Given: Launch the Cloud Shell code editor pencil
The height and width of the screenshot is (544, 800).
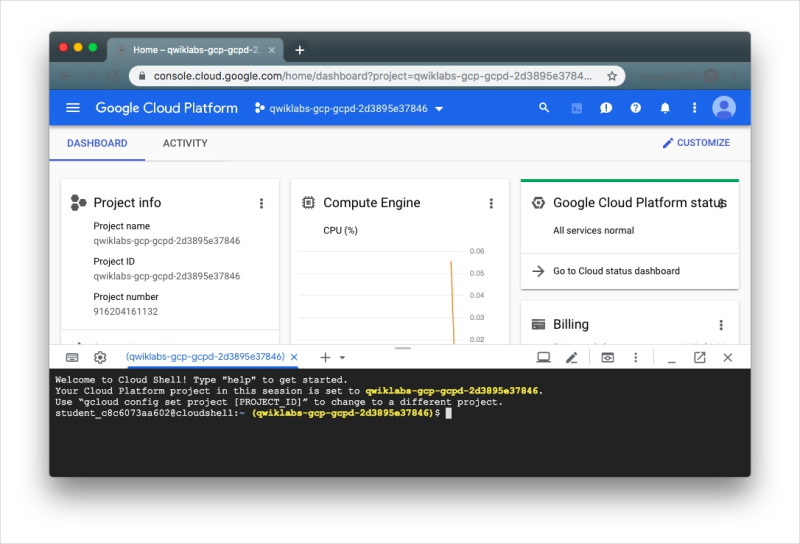Looking at the screenshot, I should click(x=571, y=357).
